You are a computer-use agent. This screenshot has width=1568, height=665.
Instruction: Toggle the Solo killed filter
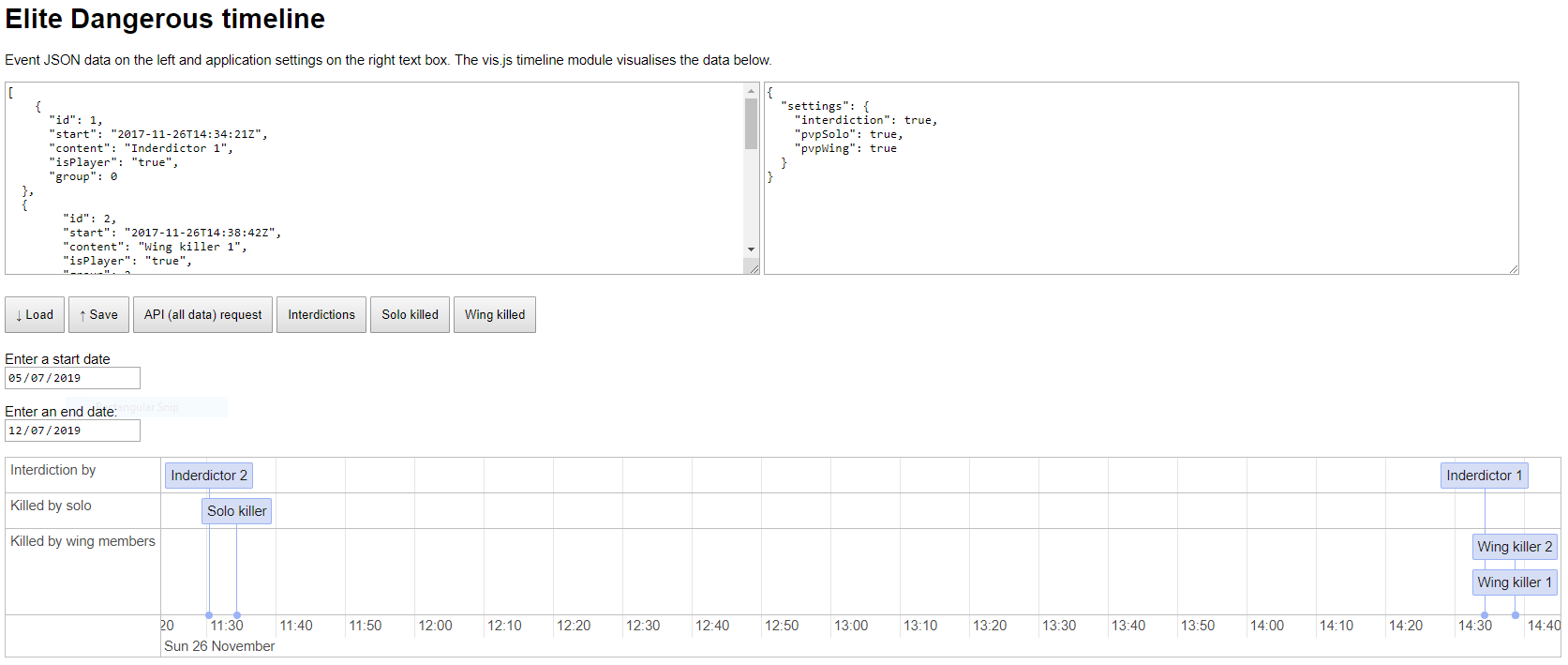[410, 315]
